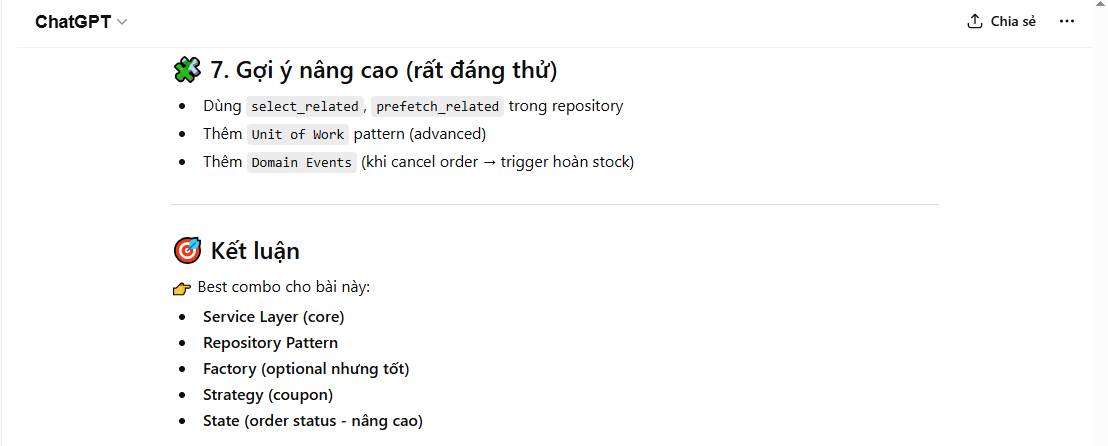1108x446 pixels.
Task: Click the puzzle piece emoji icon
Action: pyautogui.click(x=187, y=70)
